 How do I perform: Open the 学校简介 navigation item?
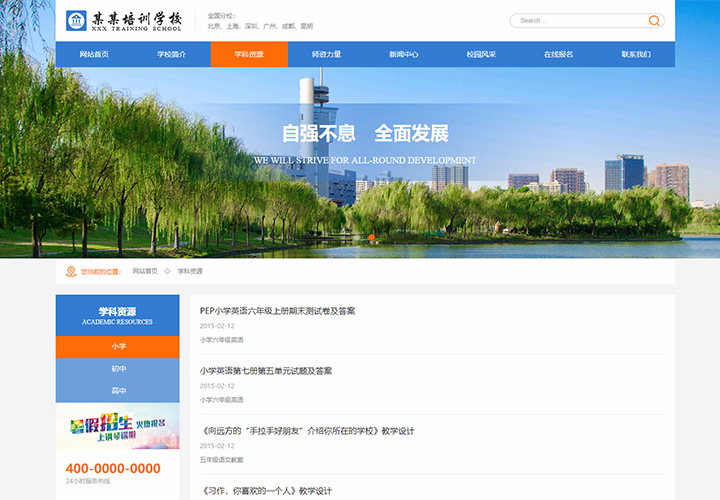[x=172, y=54]
